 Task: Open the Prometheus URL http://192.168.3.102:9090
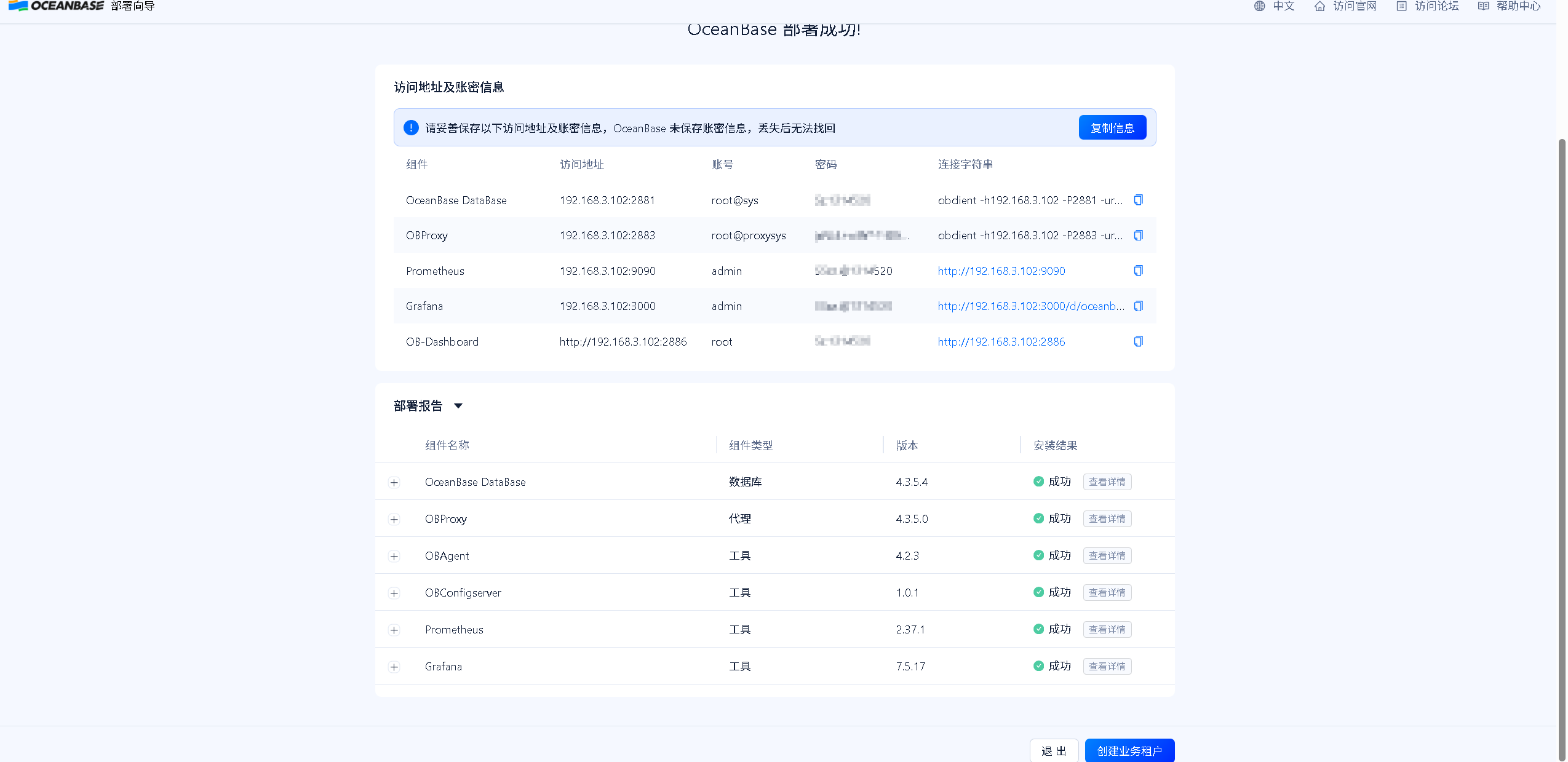[x=1001, y=271]
